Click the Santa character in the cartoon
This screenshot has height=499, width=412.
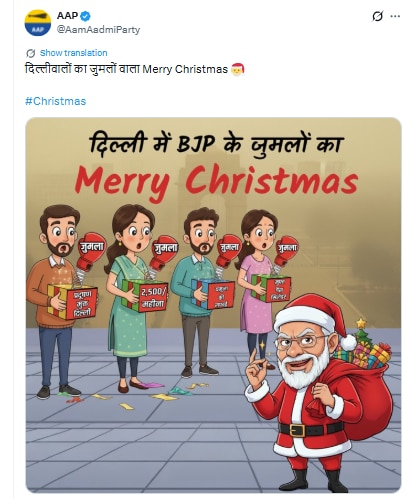[308, 390]
